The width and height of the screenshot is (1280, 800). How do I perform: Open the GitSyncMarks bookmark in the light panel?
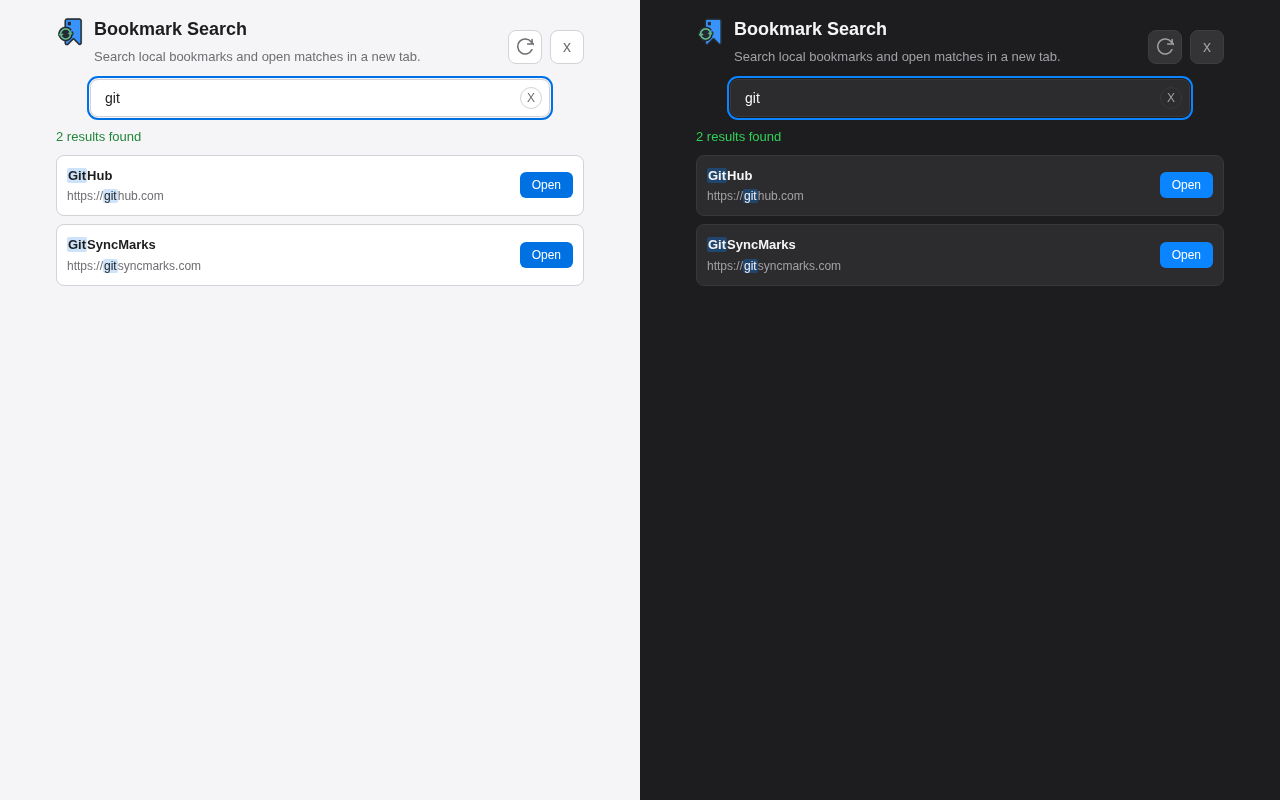546,255
